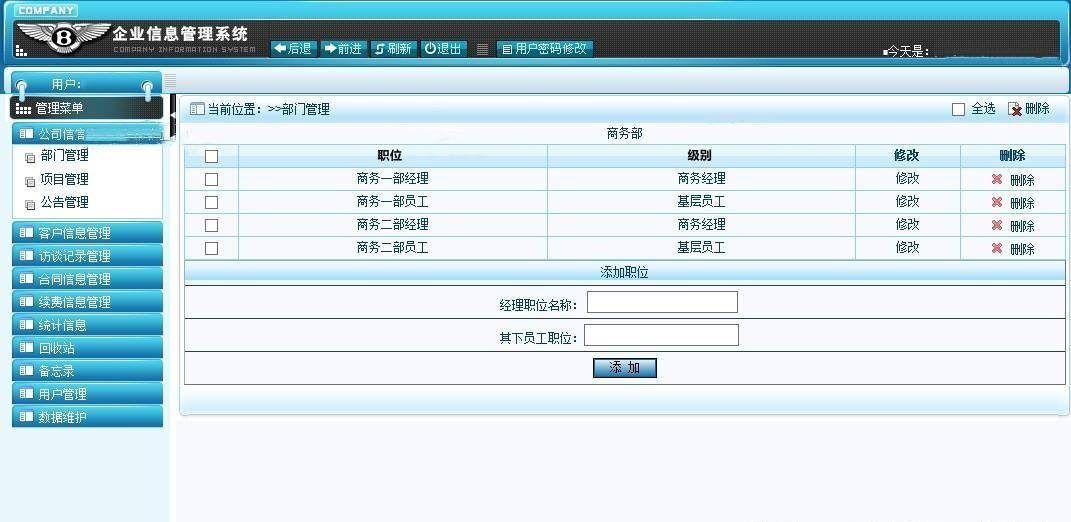Image resolution: width=1071 pixels, height=522 pixels.
Task: Click the 级别 column header
Action: tap(699, 156)
